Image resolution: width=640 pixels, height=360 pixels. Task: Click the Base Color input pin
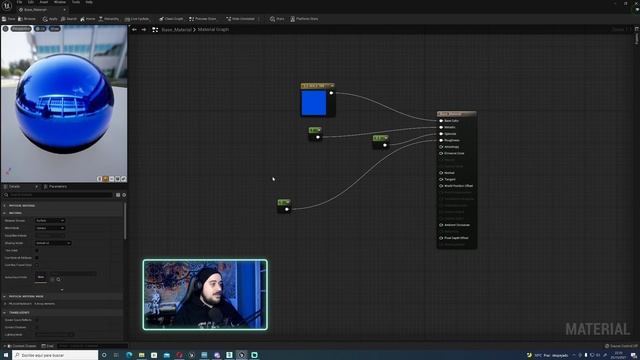[441, 121]
